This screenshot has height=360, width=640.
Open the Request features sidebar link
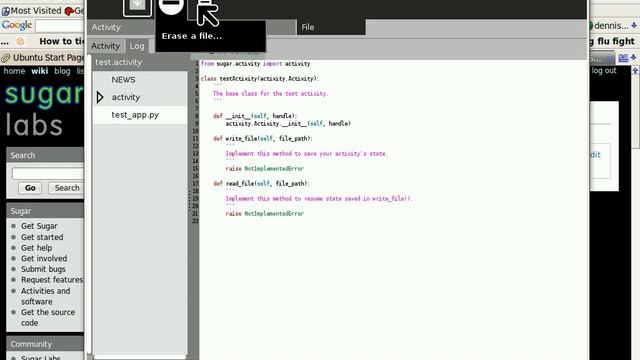[x=52, y=280]
